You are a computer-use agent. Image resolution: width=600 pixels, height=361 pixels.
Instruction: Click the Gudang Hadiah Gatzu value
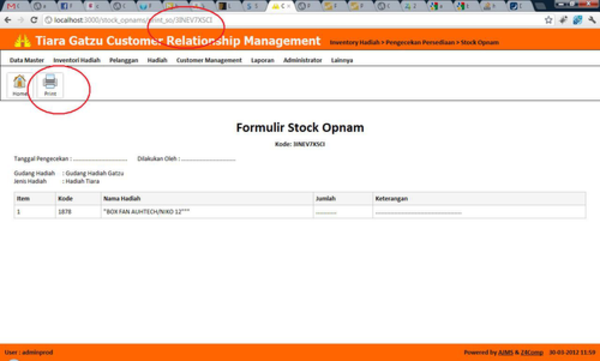click(x=95, y=173)
